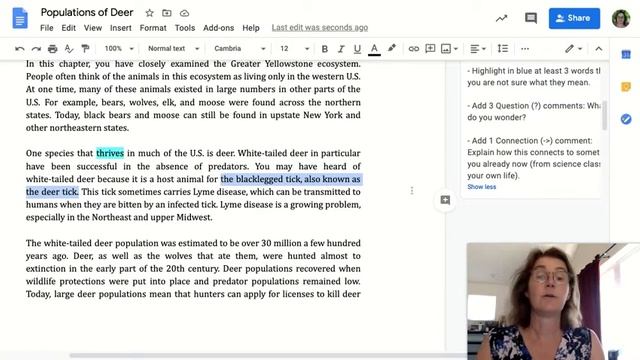Open the Cambria font dropdown
The width and height of the screenshot is (640, 360).
tap(240, 49)
